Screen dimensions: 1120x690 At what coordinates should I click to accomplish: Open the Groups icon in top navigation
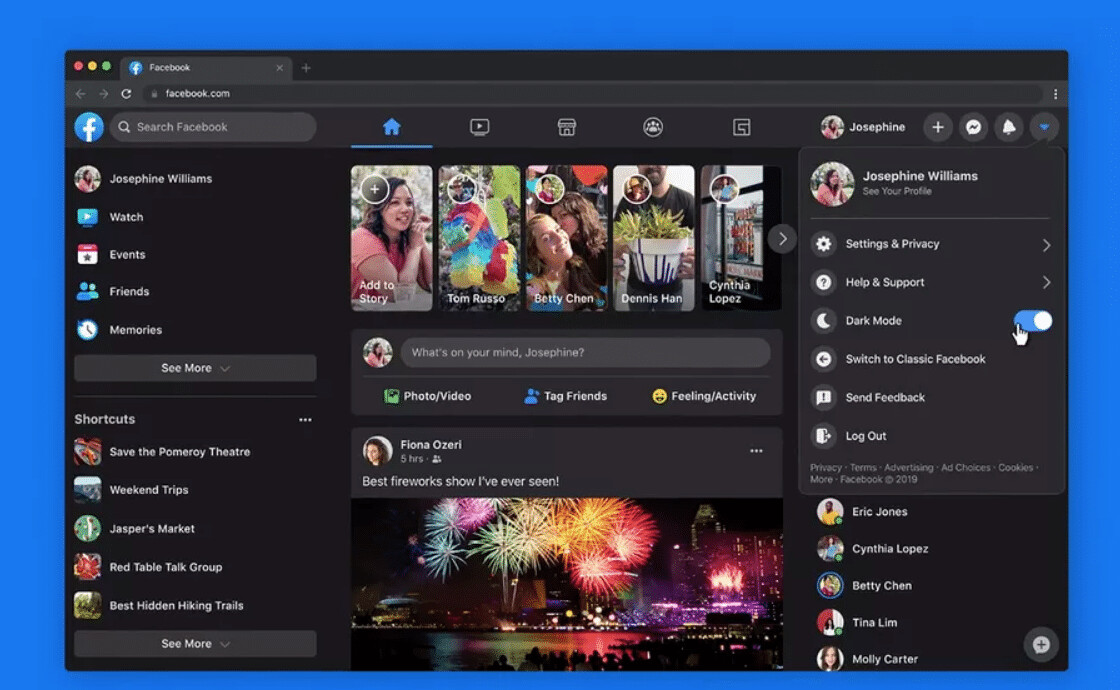(x=653, y=127)
